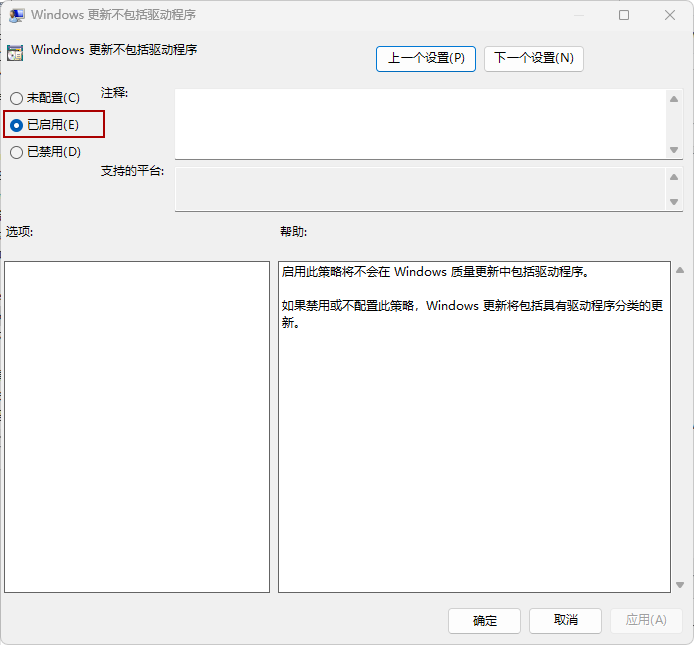Click the 注释 box scroll up arrow
This screenshot has height=645, width=694.
click(674, 99)
